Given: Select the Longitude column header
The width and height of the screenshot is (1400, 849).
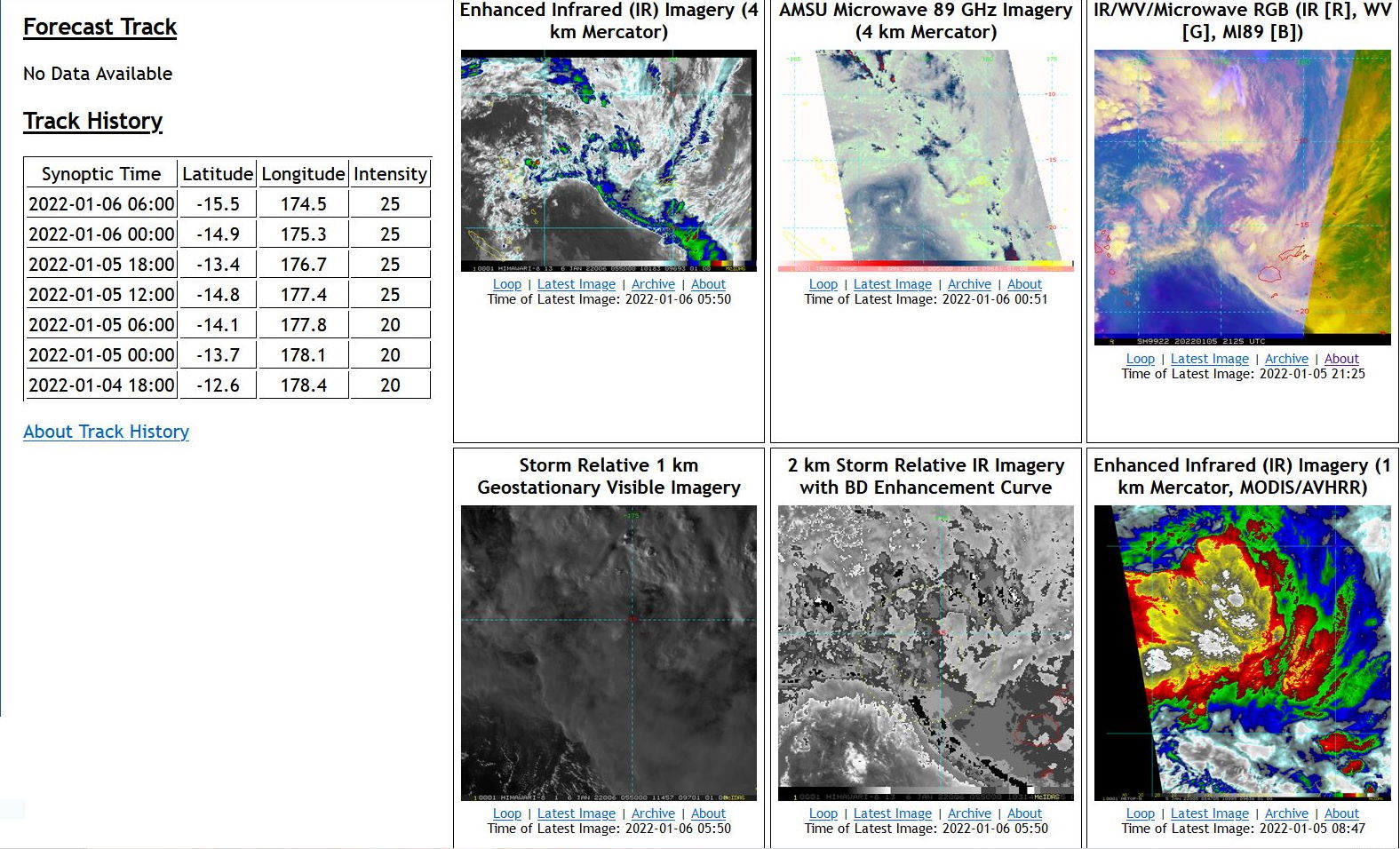Looking at the screenshot, I should (x=303, y=174).
